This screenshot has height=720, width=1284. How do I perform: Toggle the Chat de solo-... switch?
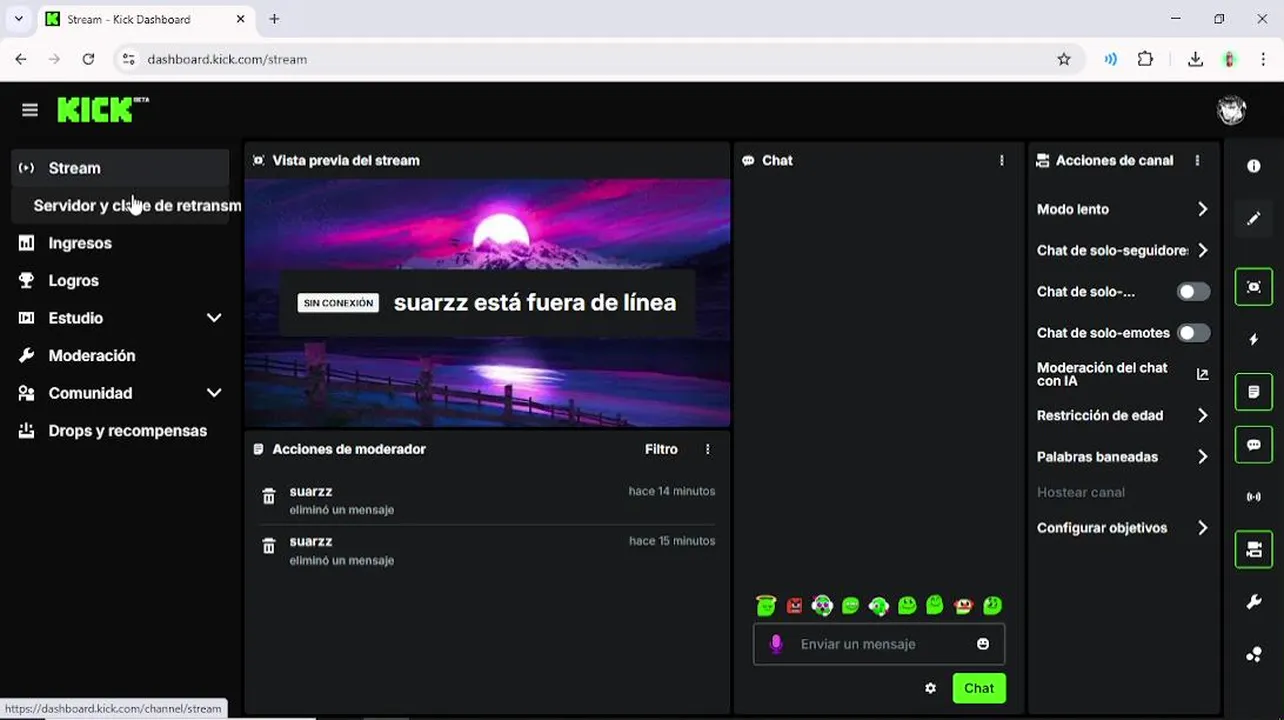[1193, 292]
